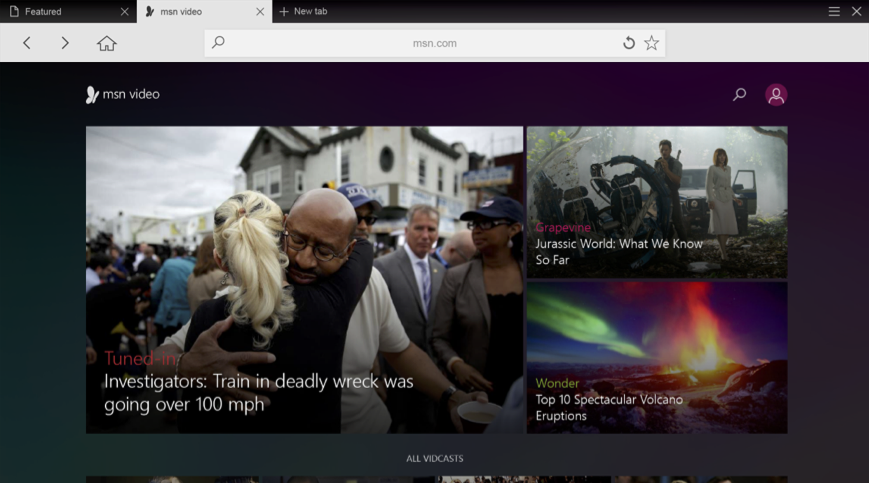Focus the msn.com address bar
Viewport: 869px width, 483px height.
(x=434, y=43)
